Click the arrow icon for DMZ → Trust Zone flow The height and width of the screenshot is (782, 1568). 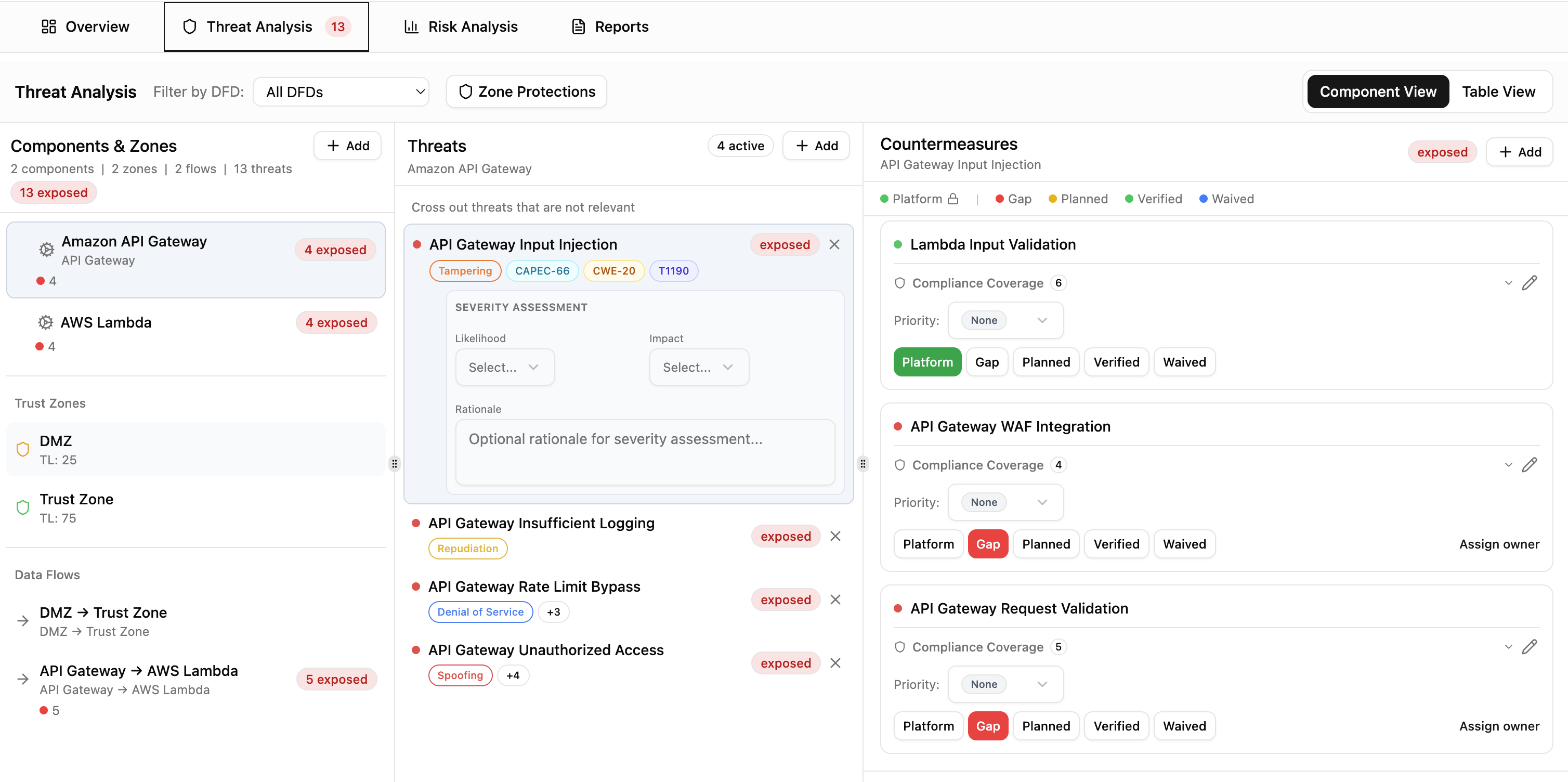[x=22, y=621]
